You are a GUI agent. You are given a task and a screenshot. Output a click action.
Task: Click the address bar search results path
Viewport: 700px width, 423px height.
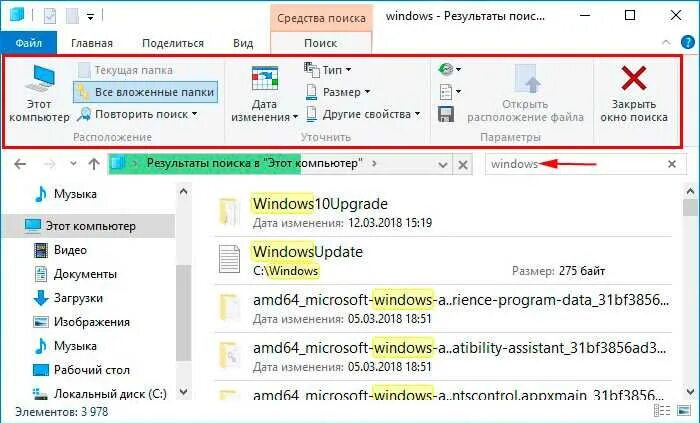(254, 163)
